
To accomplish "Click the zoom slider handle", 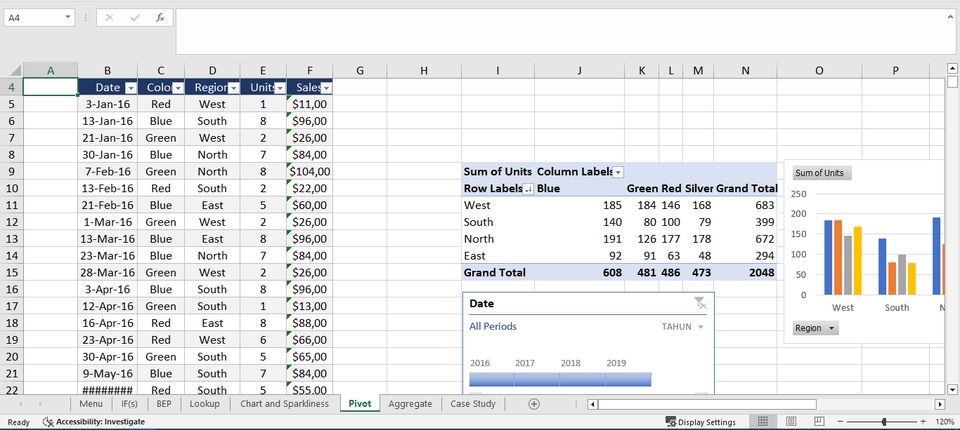I will click(x=884, y=421).
